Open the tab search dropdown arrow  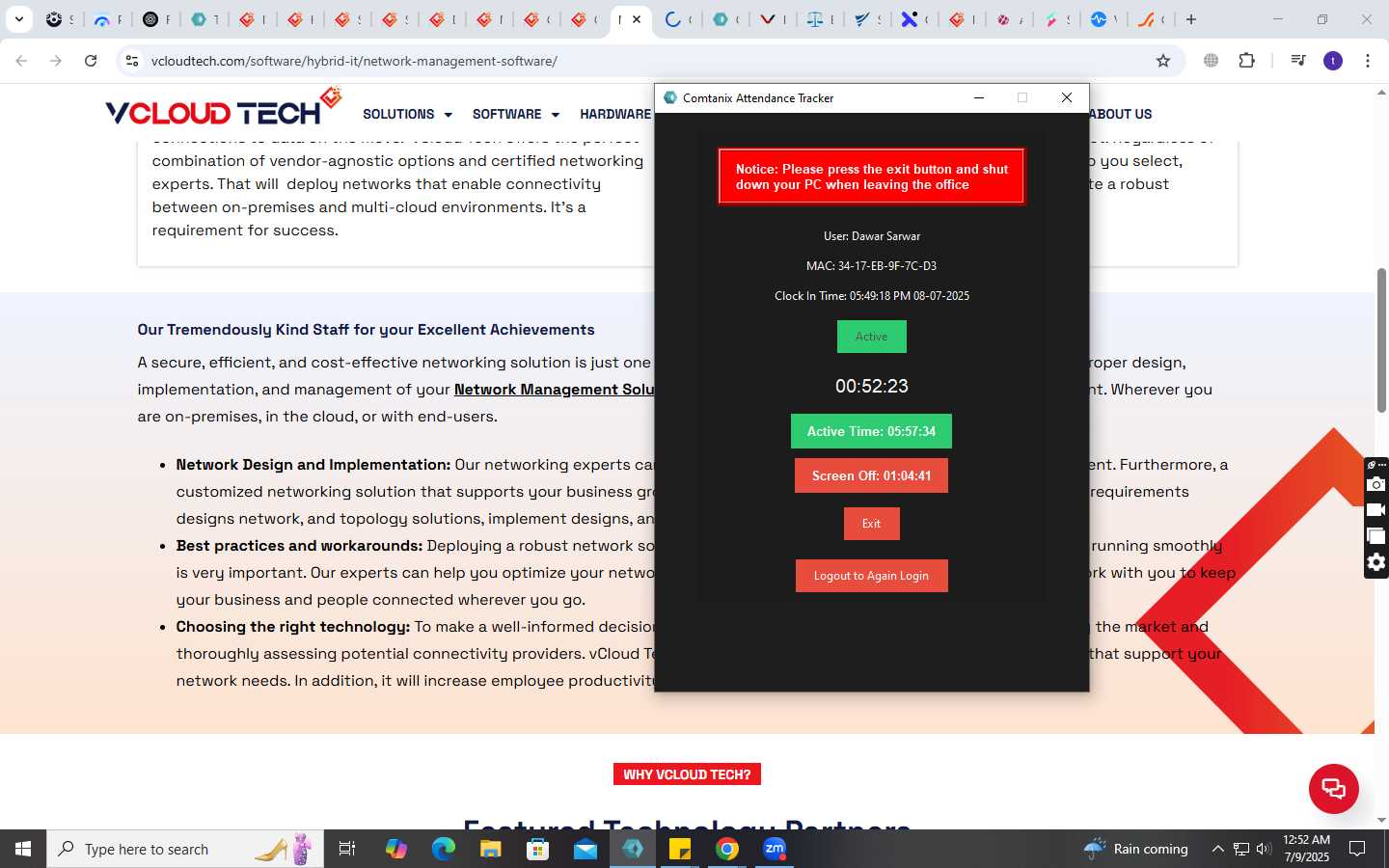point(18,19)
